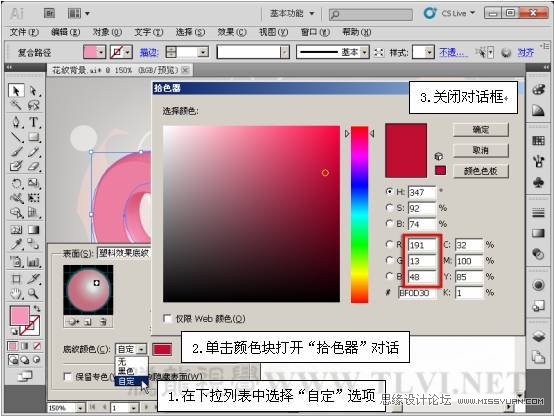The width and height of the screenshot is (554, 416).
Task: Click the 颜色色板 button
Action: click(481, 171)
